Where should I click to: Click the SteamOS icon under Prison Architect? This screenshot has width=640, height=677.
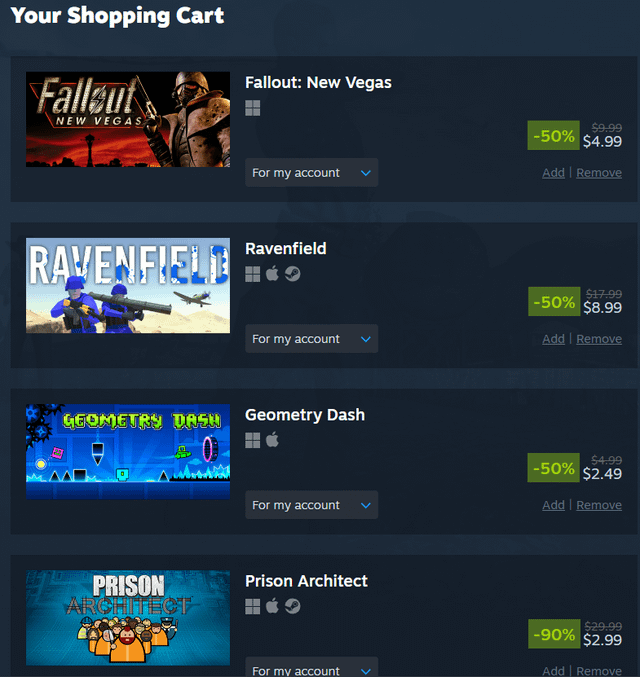292,606
